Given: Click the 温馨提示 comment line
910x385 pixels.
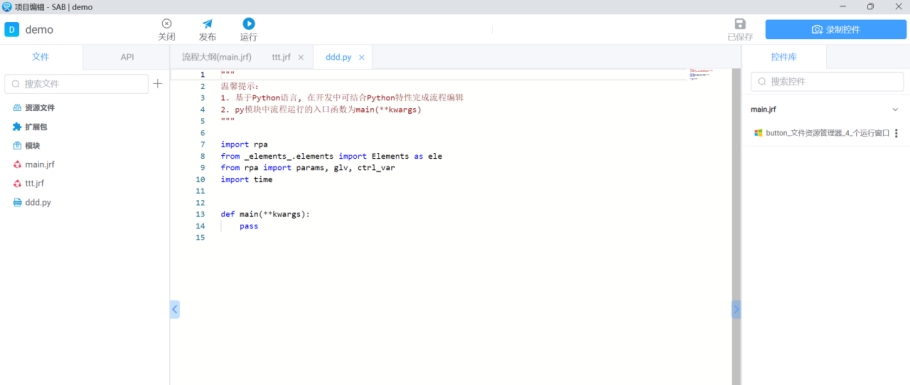Looking at the screenshot, I should (x=240, y=86).
